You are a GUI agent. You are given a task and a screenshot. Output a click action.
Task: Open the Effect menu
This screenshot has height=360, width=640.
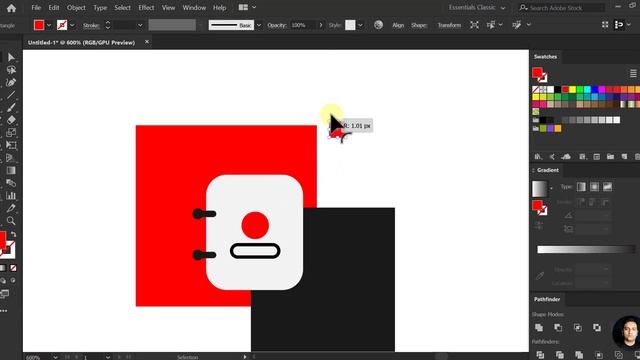[146, 8]
